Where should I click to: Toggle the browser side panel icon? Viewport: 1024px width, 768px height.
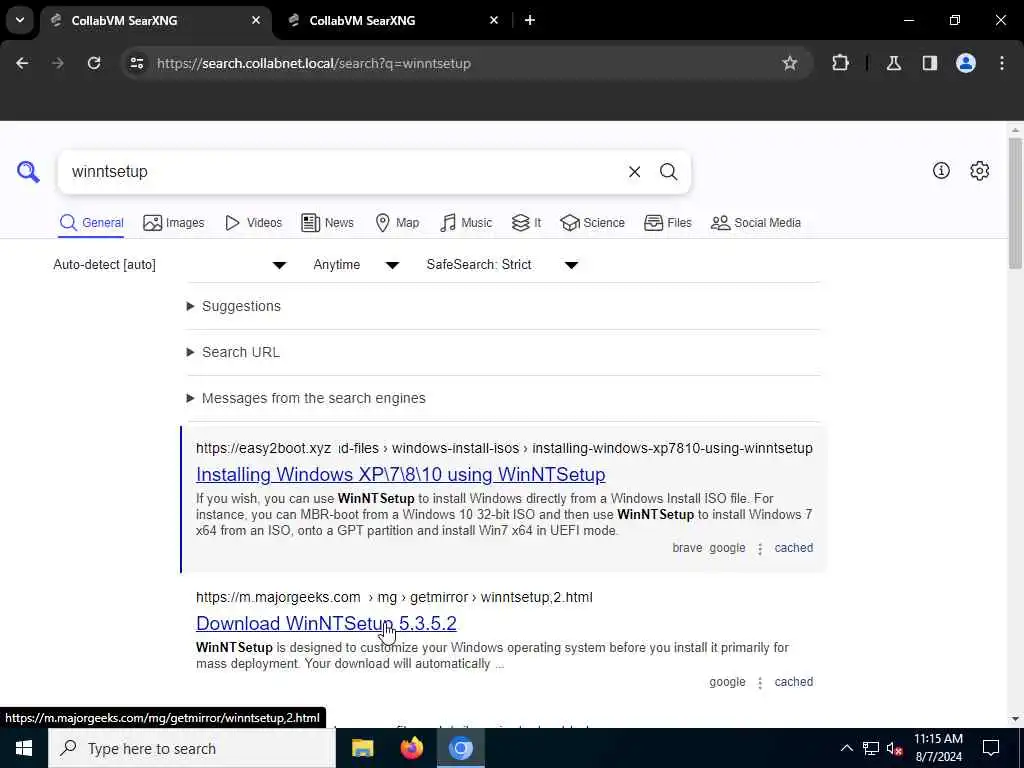[930, 63]
